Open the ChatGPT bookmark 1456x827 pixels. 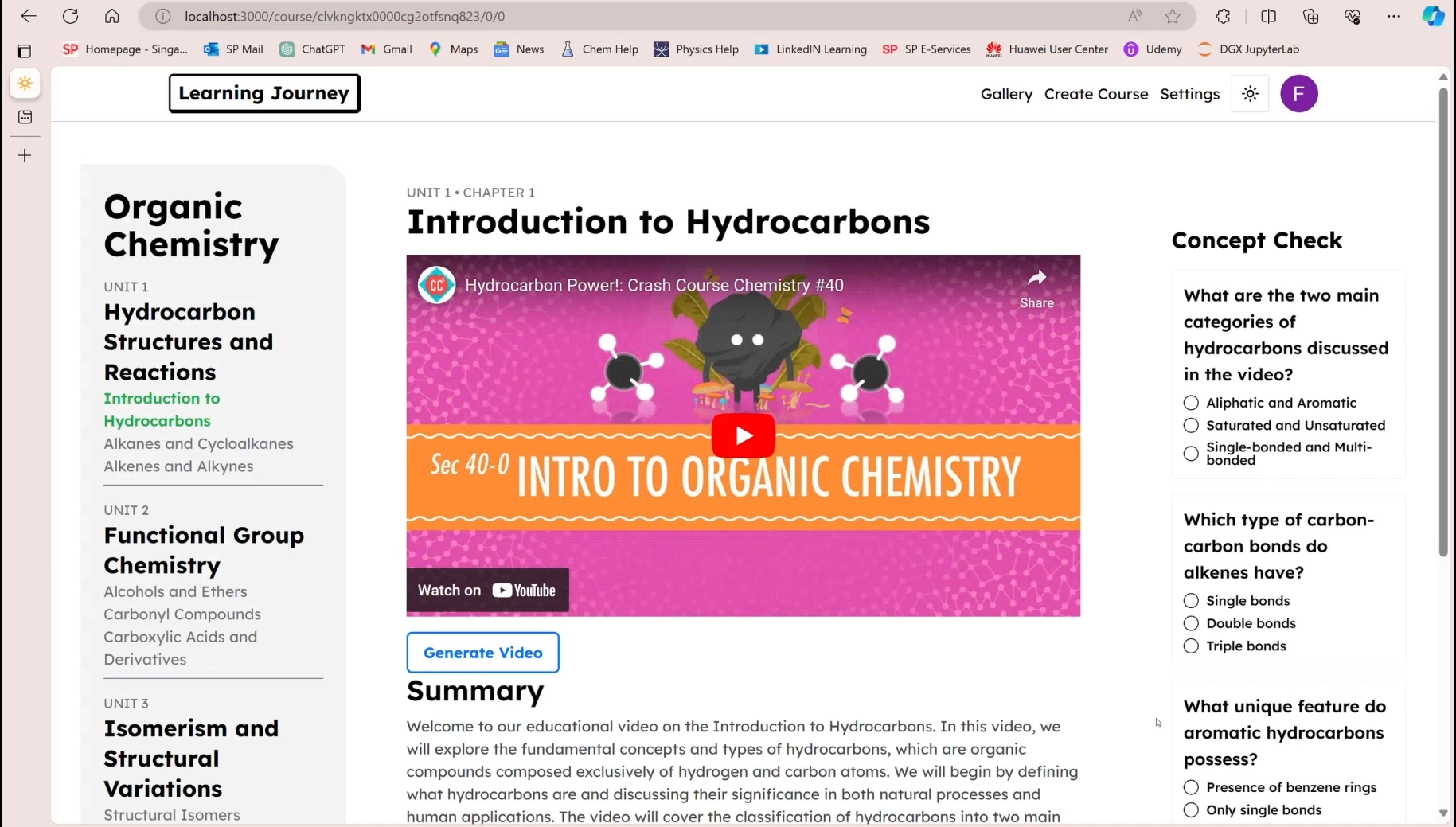(313, 49)
